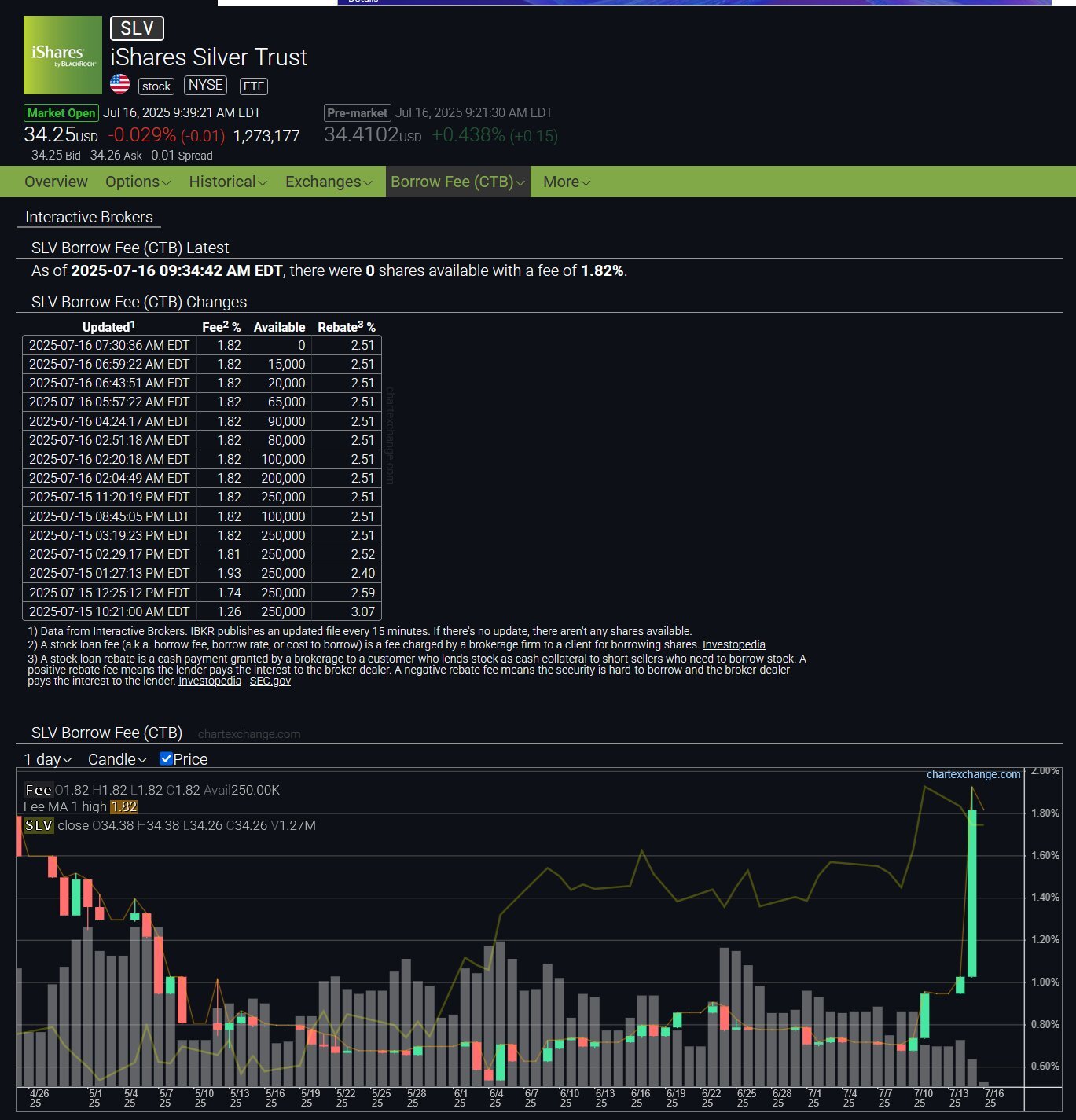1076x1120 pixels.
Task: Click the chartexchange.com link on chart
Action: point(973,774)
